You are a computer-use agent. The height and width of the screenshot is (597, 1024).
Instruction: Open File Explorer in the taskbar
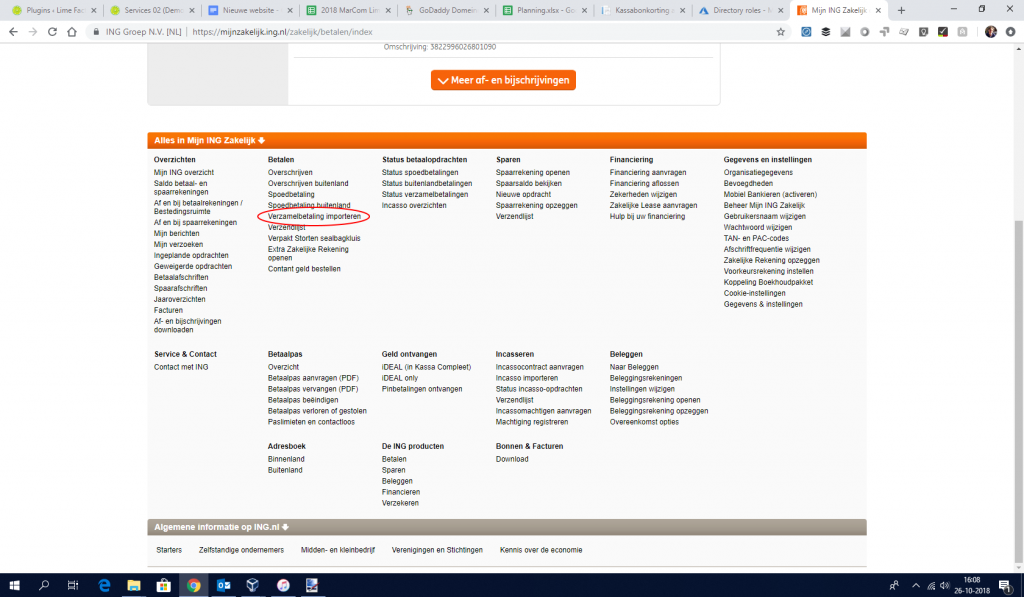click(x=133, y=585)
